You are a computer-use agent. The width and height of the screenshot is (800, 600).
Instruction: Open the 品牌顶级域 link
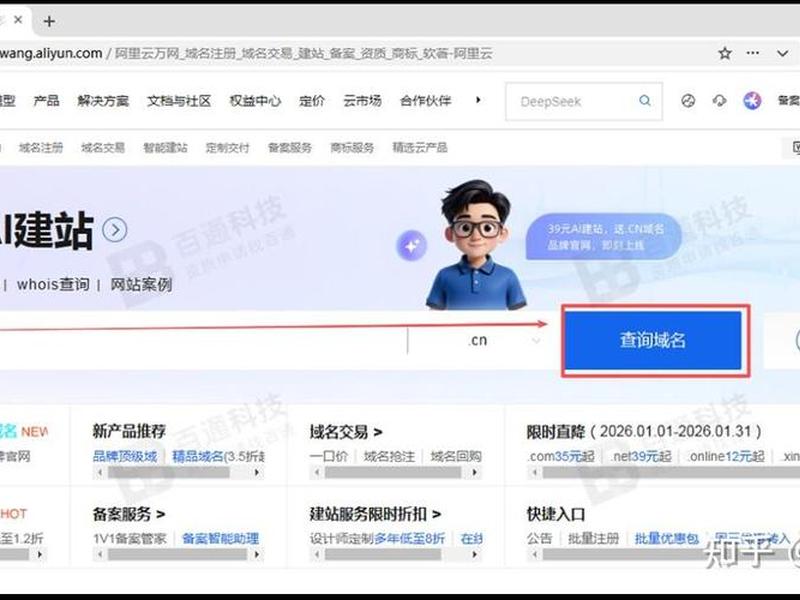125,456
